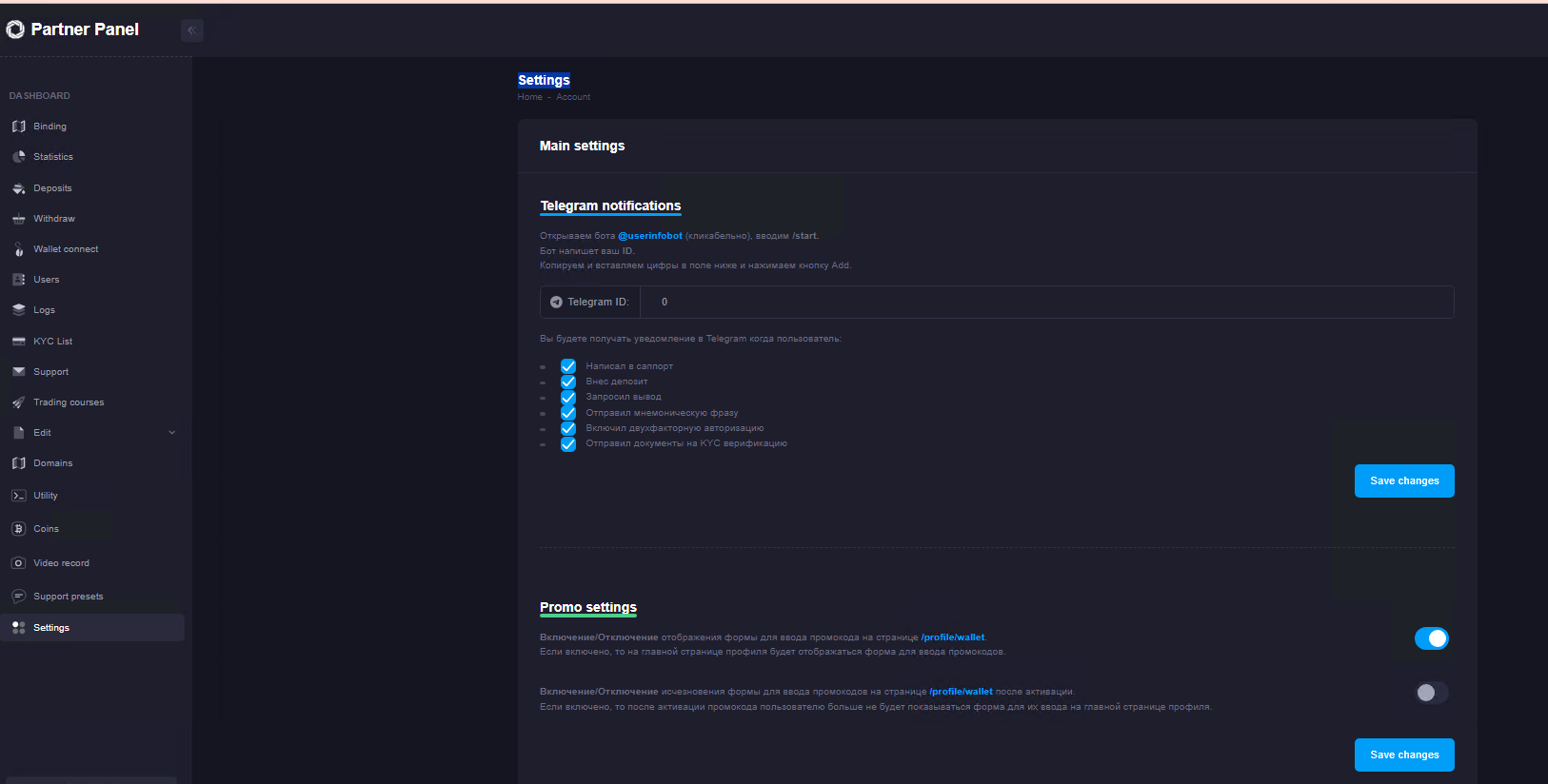Uncheck the 'Запросил вывод' notification checkbox
Viewport: 1548px width, 784px height.
[x=568, y=398]
